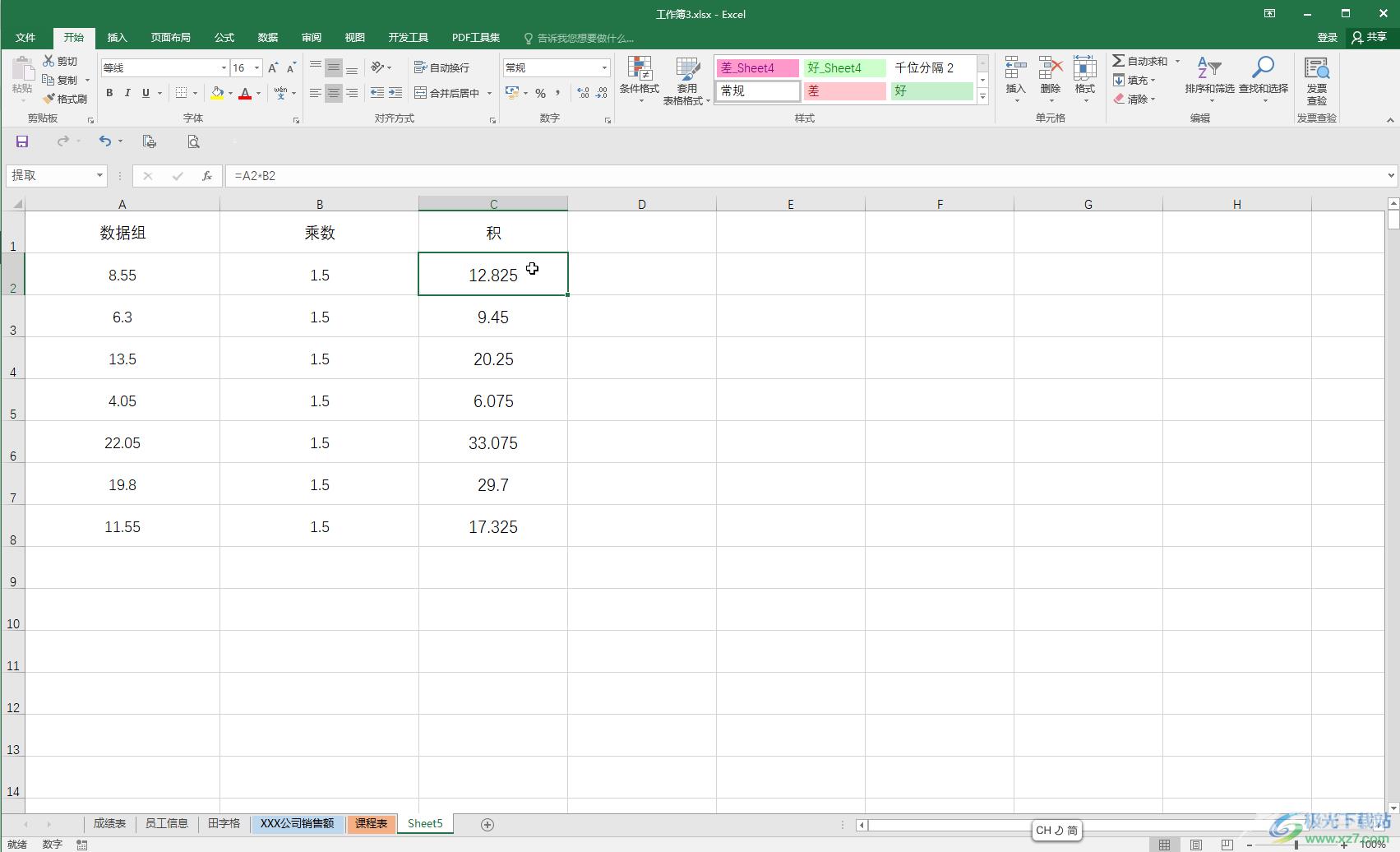This screenshot has width=1400, height=852.
Task: Click the increase decimal icon
Action: [x=583, y=93]
